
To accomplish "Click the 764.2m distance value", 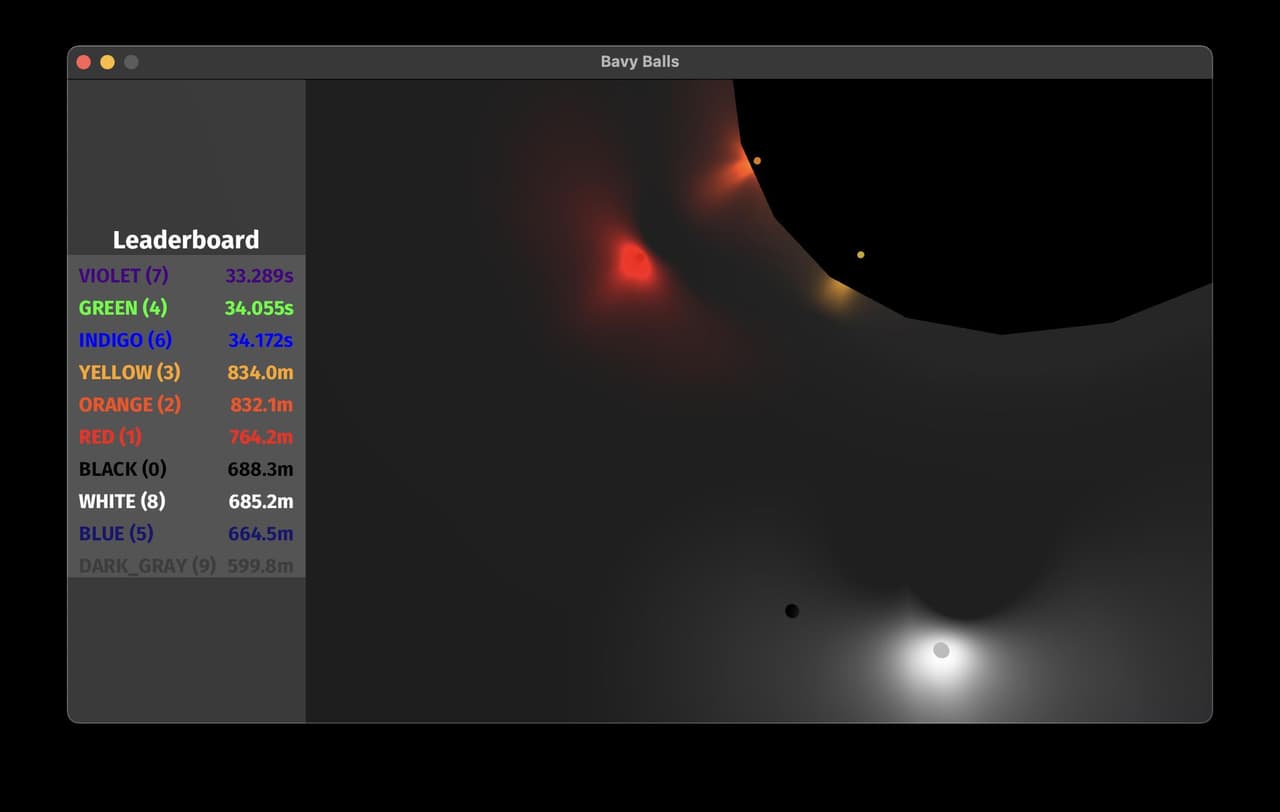I will [x=261, y=436].
